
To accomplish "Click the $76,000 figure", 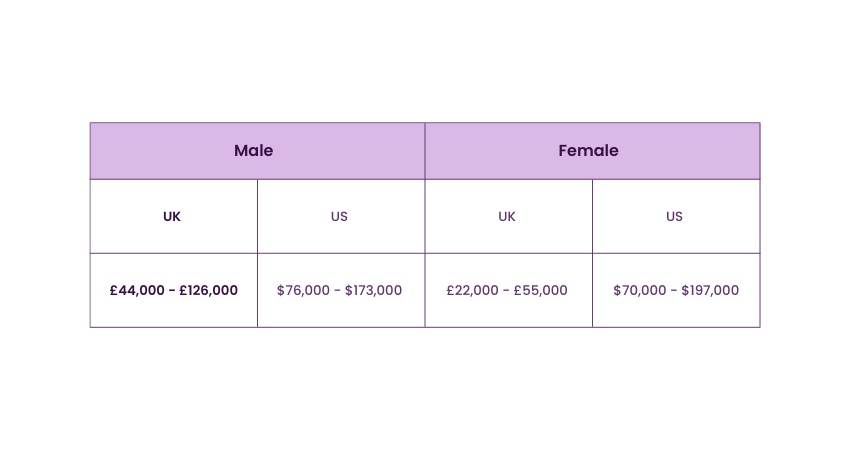I will (304, 291).
